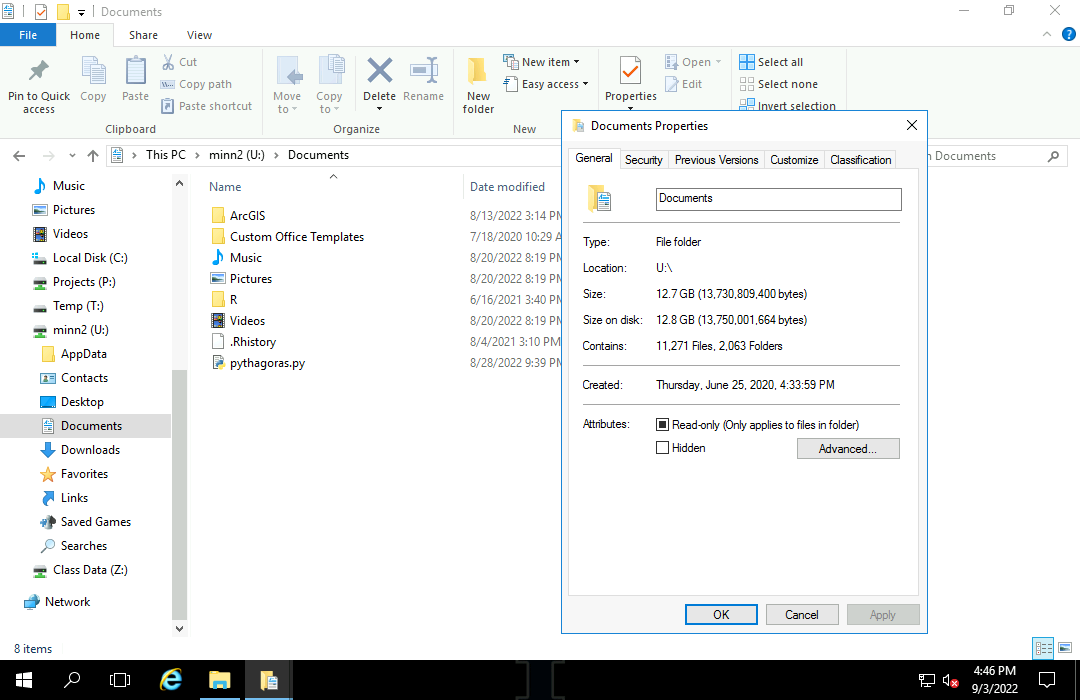This screenshot has width=1080, height=700.
Task: Collapse the ribbon with the chevron
Action: pyautogui.click(x=1045, y=35)
